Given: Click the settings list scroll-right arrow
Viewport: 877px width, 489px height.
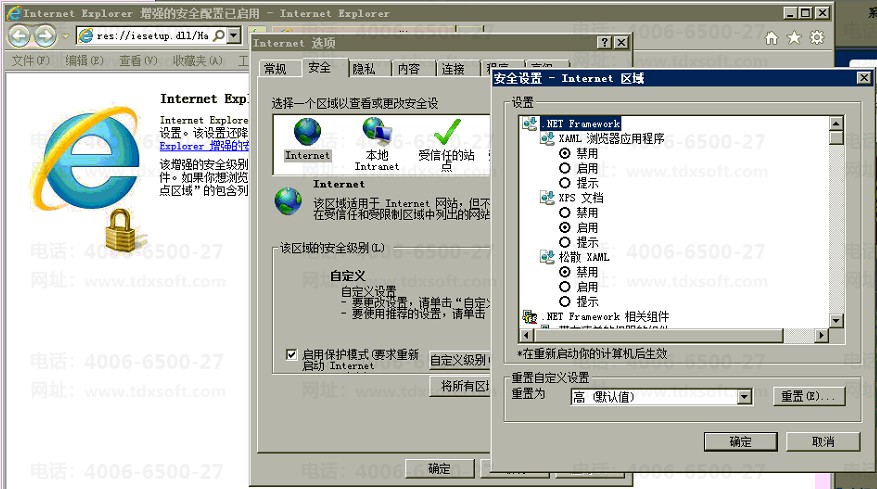Looking at the screenshot, I should tap(821, 335).
